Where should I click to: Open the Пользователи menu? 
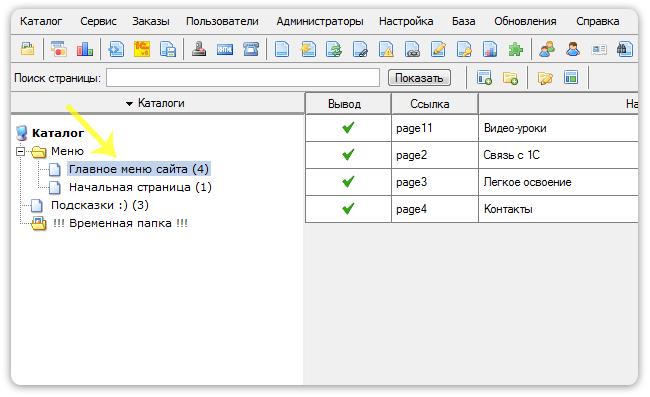[222, 21]
